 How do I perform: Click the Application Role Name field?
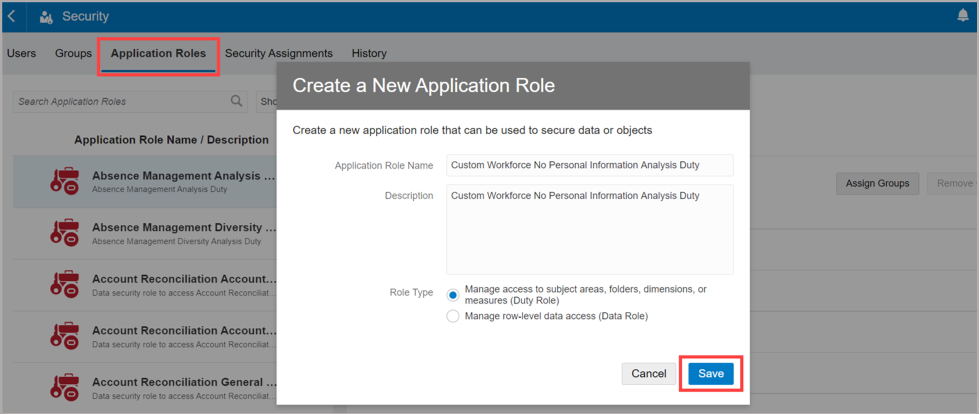[x=589, y=165]
